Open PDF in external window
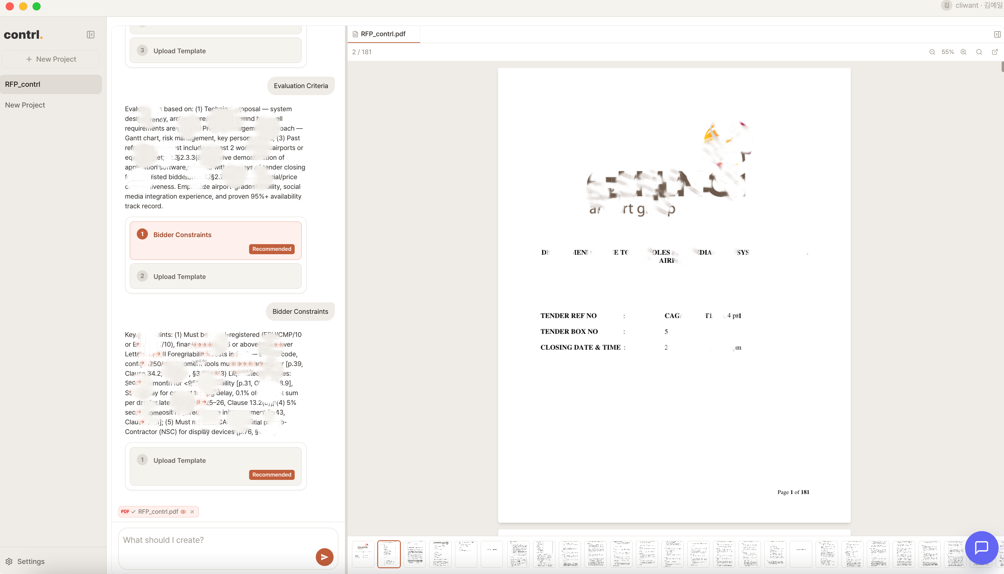This screenshot has height=574, width=1004. [995, 52]
